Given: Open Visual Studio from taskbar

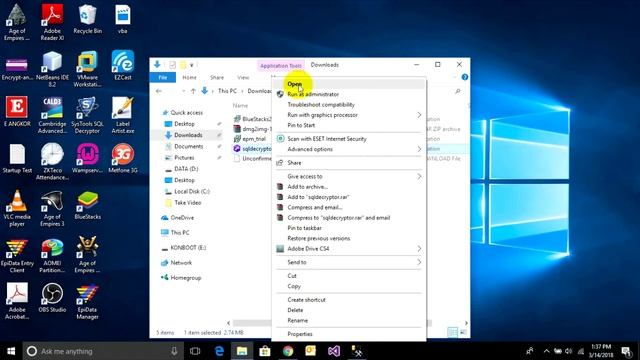Looking at the screenshot, I should pos(333,351).
